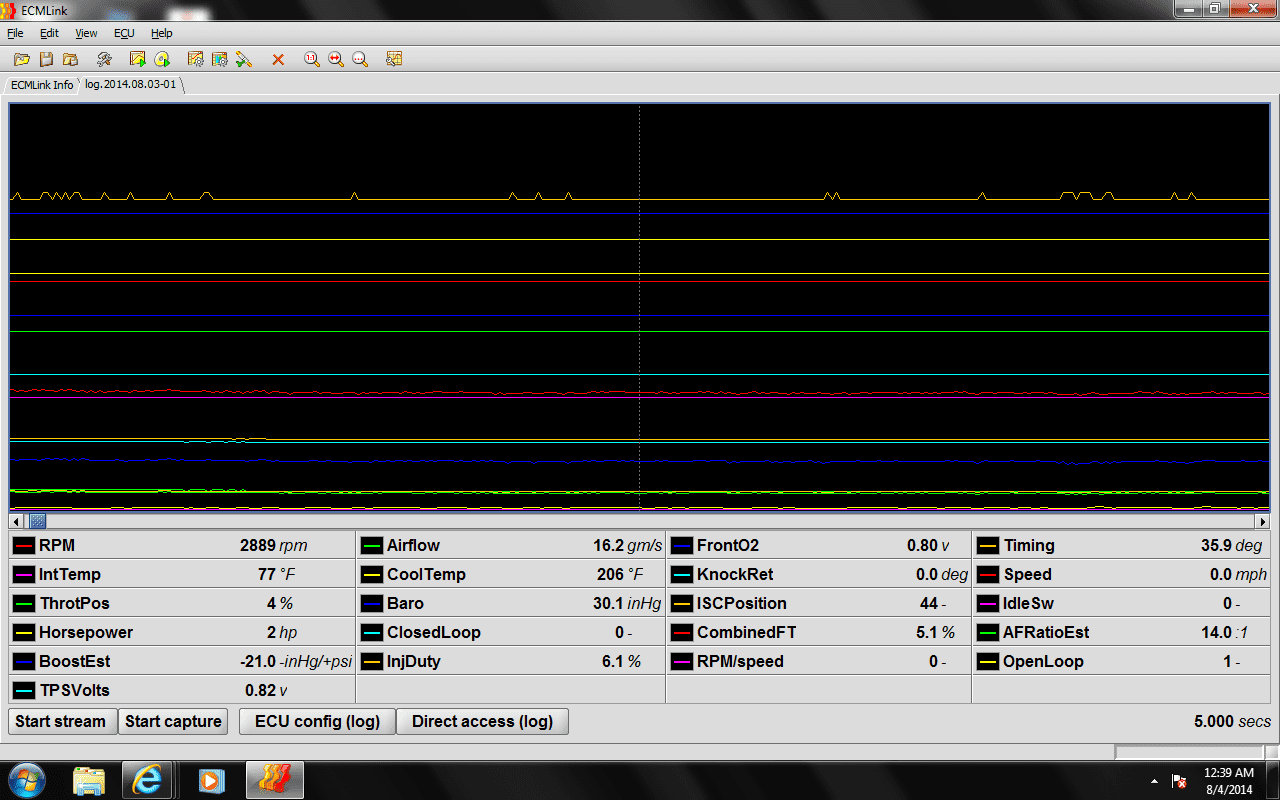Open a file with the folder icon
Screen dimensions: 1280x800
coord(21,60)
